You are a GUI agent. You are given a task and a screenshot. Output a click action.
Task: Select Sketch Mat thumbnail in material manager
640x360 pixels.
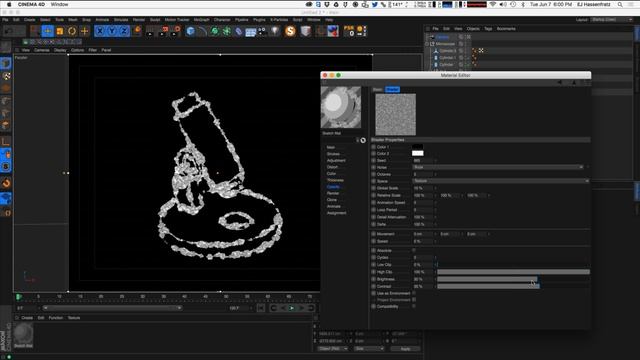[x=23, y=334]
